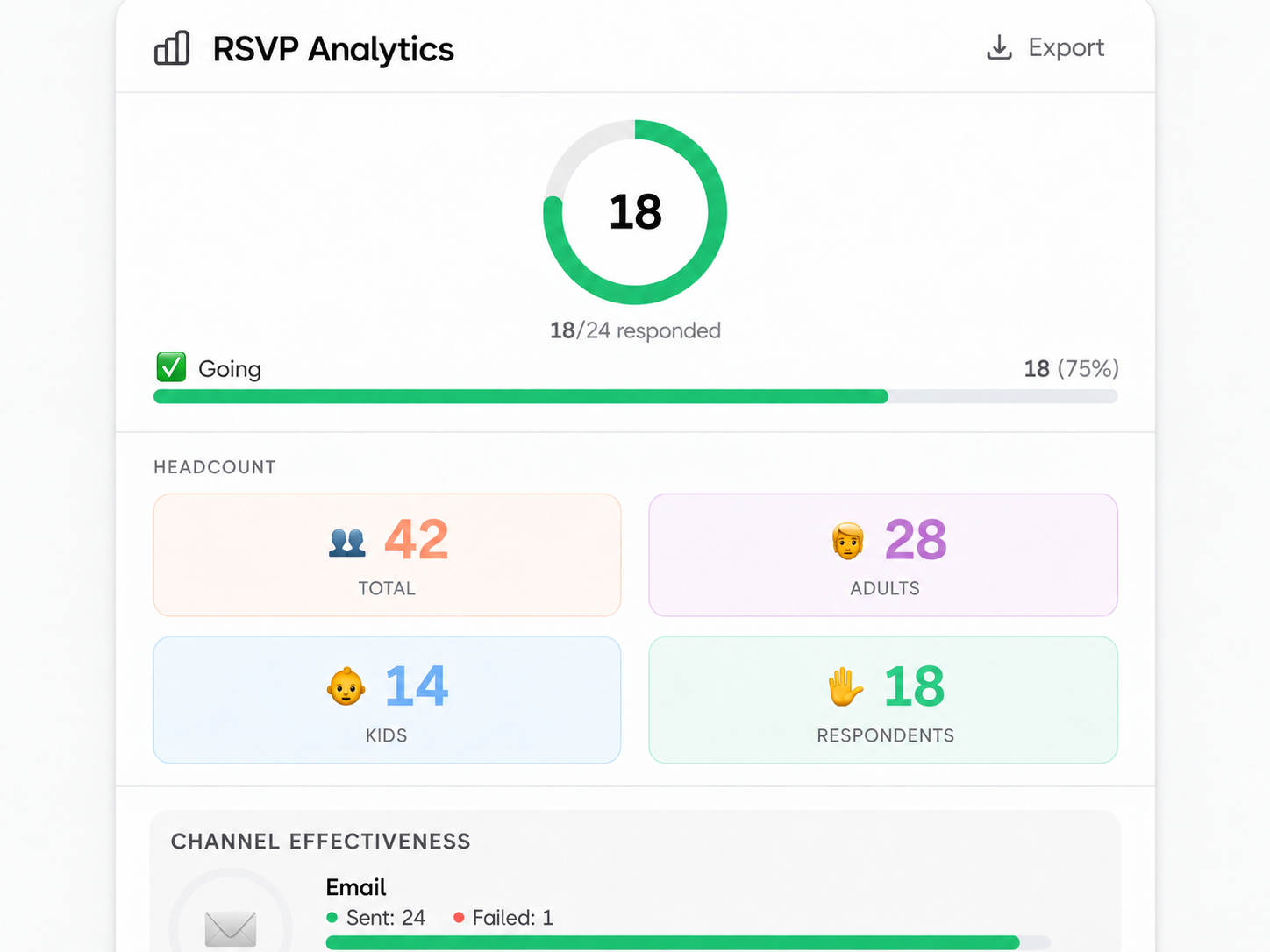Image resolution: width=1270 pixels, height=952 pixels.
Task: Click the Export download icon
Action: click(x=999, y=47)
